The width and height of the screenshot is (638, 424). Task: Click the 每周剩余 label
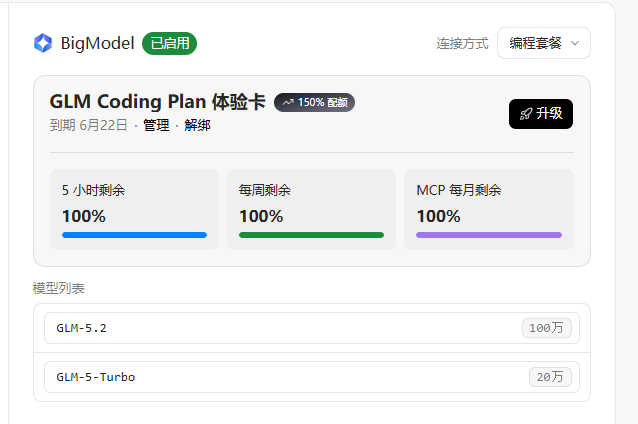click(265, 190)
